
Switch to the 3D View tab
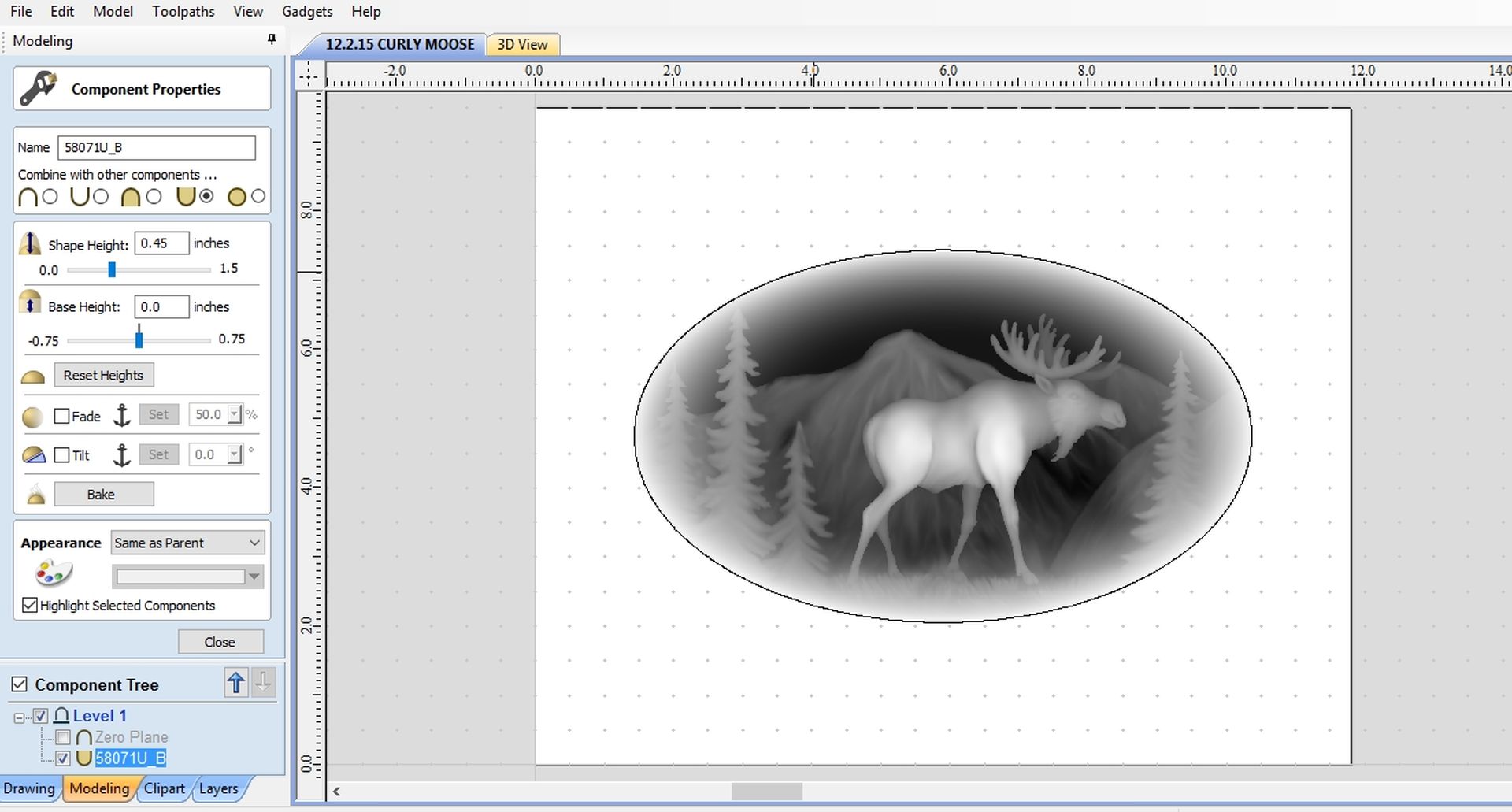tap(522, 45)
